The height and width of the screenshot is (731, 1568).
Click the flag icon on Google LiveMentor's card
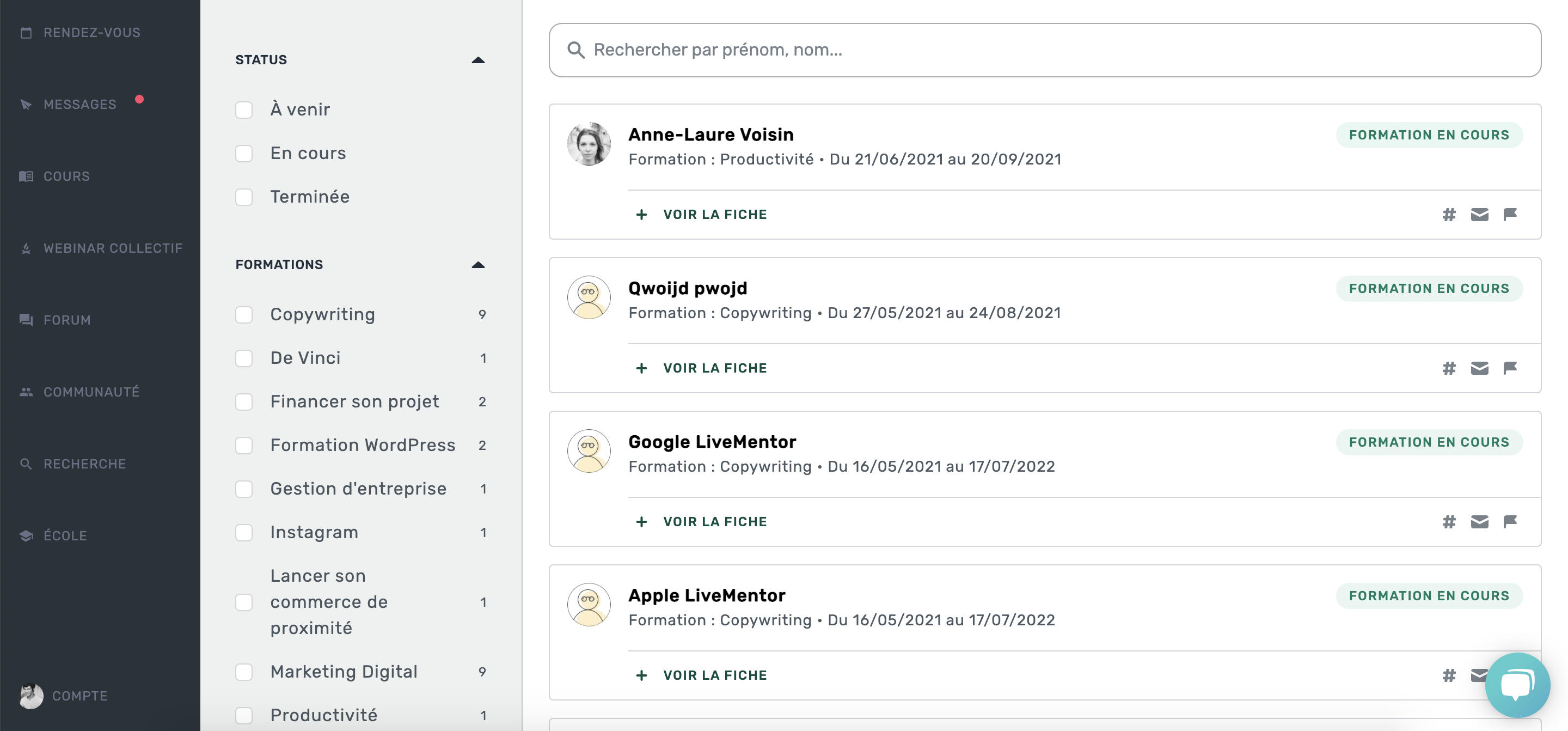click(1510, 521)
